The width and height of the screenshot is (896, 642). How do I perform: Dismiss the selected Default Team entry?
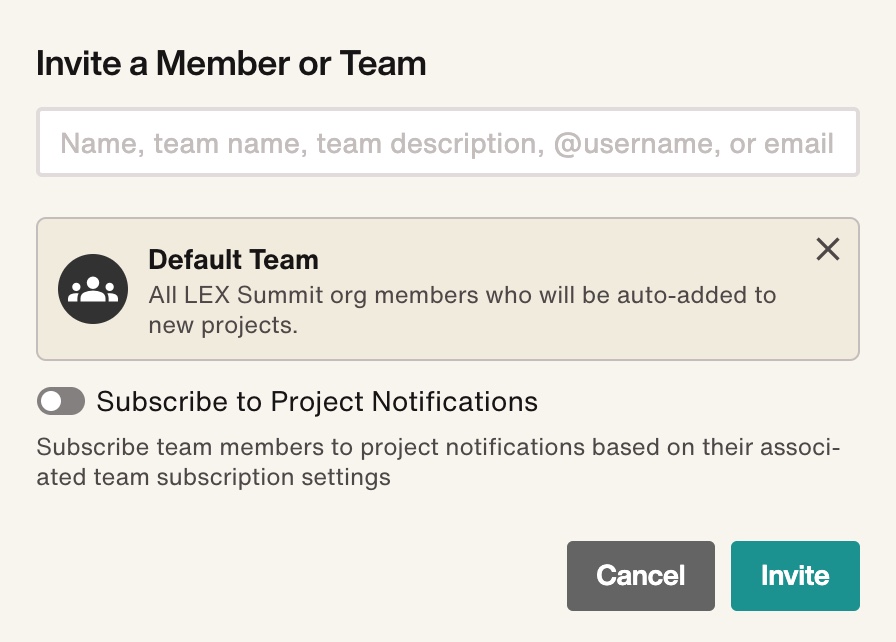point(827,250)
